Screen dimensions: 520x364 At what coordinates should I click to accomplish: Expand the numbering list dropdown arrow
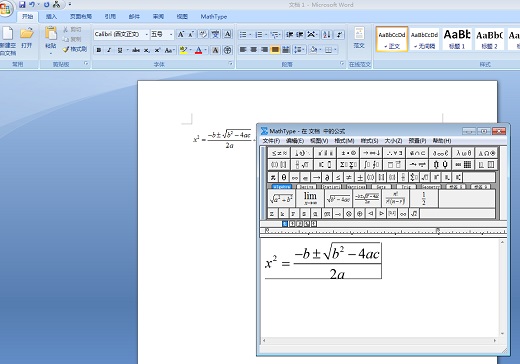coord(266,35)
